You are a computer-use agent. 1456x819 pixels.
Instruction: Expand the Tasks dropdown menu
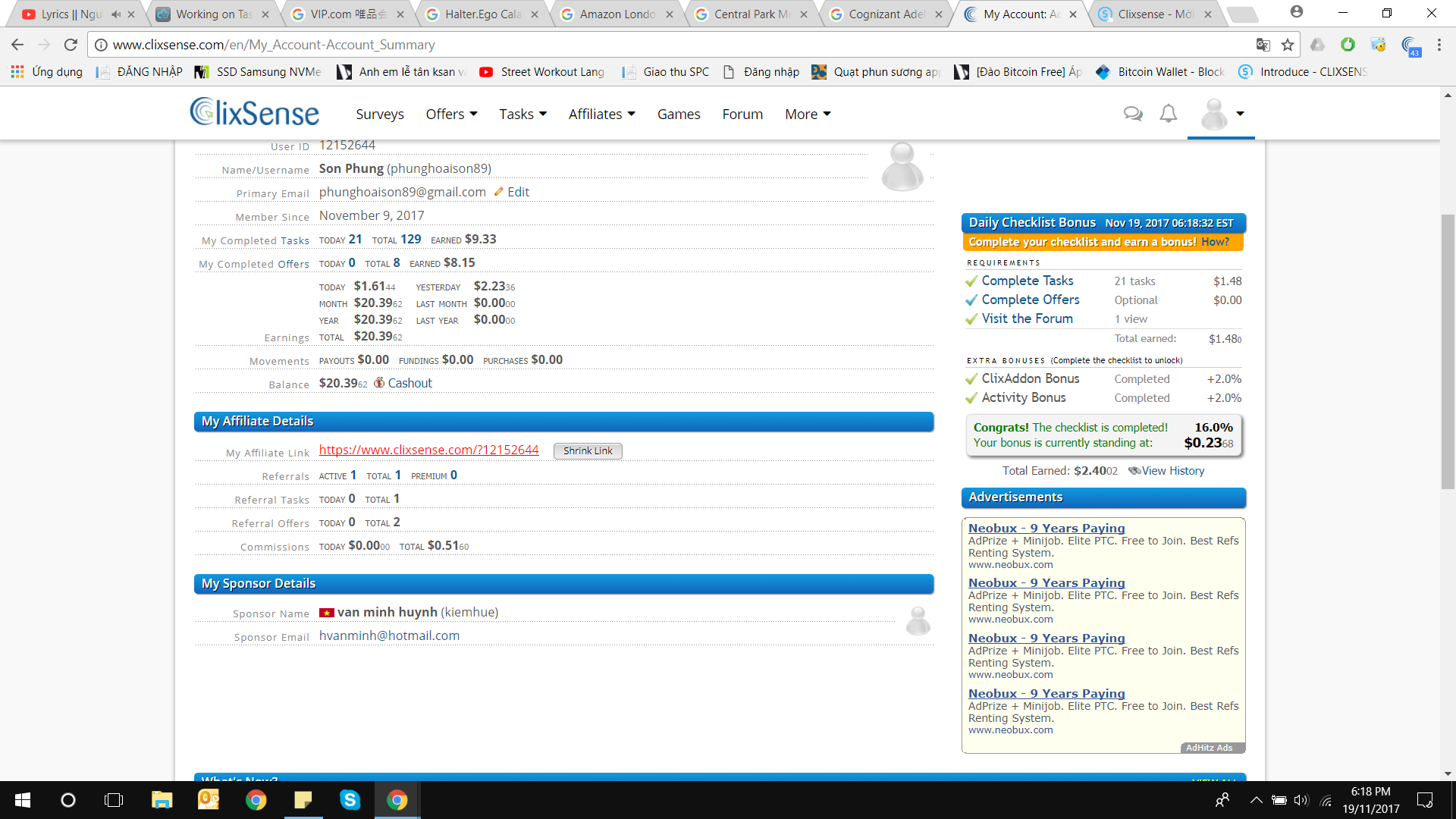[x=522, y=114]
